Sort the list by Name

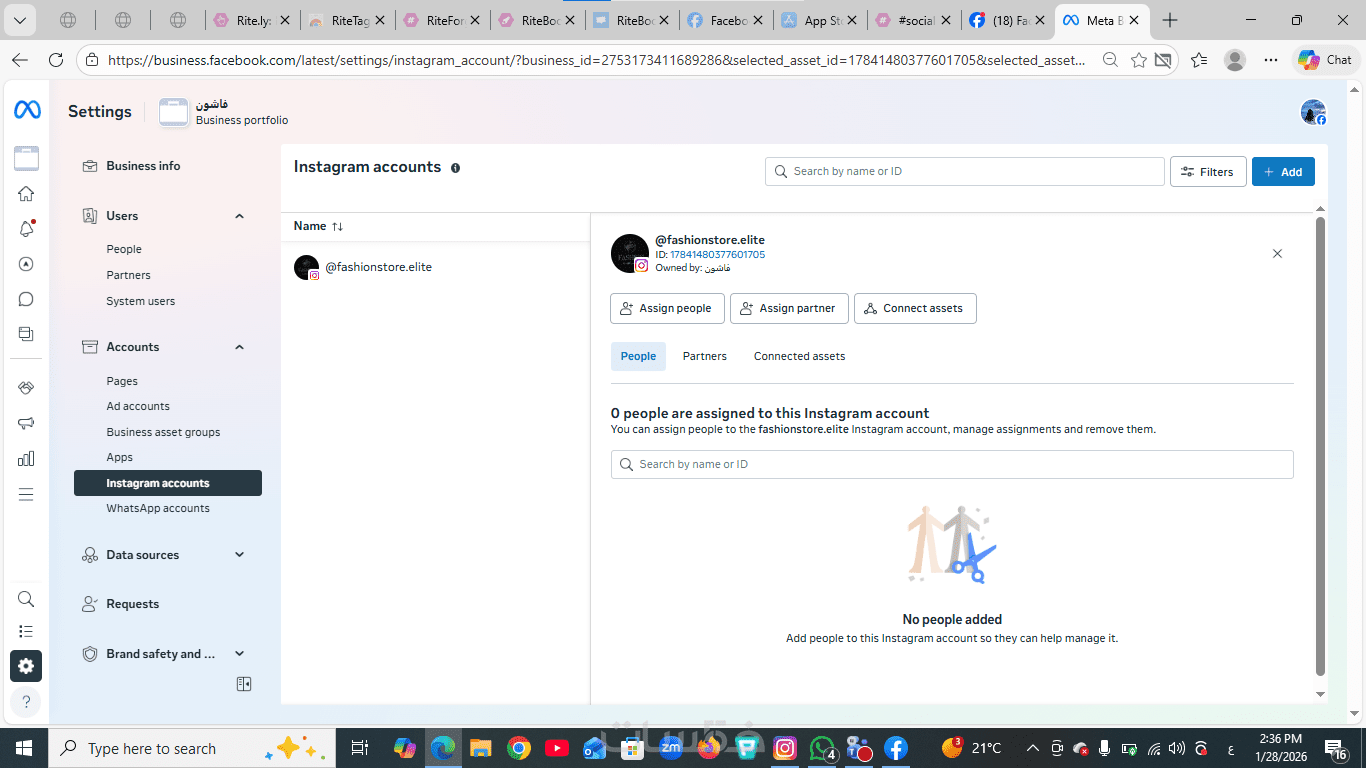click(318, 226)
